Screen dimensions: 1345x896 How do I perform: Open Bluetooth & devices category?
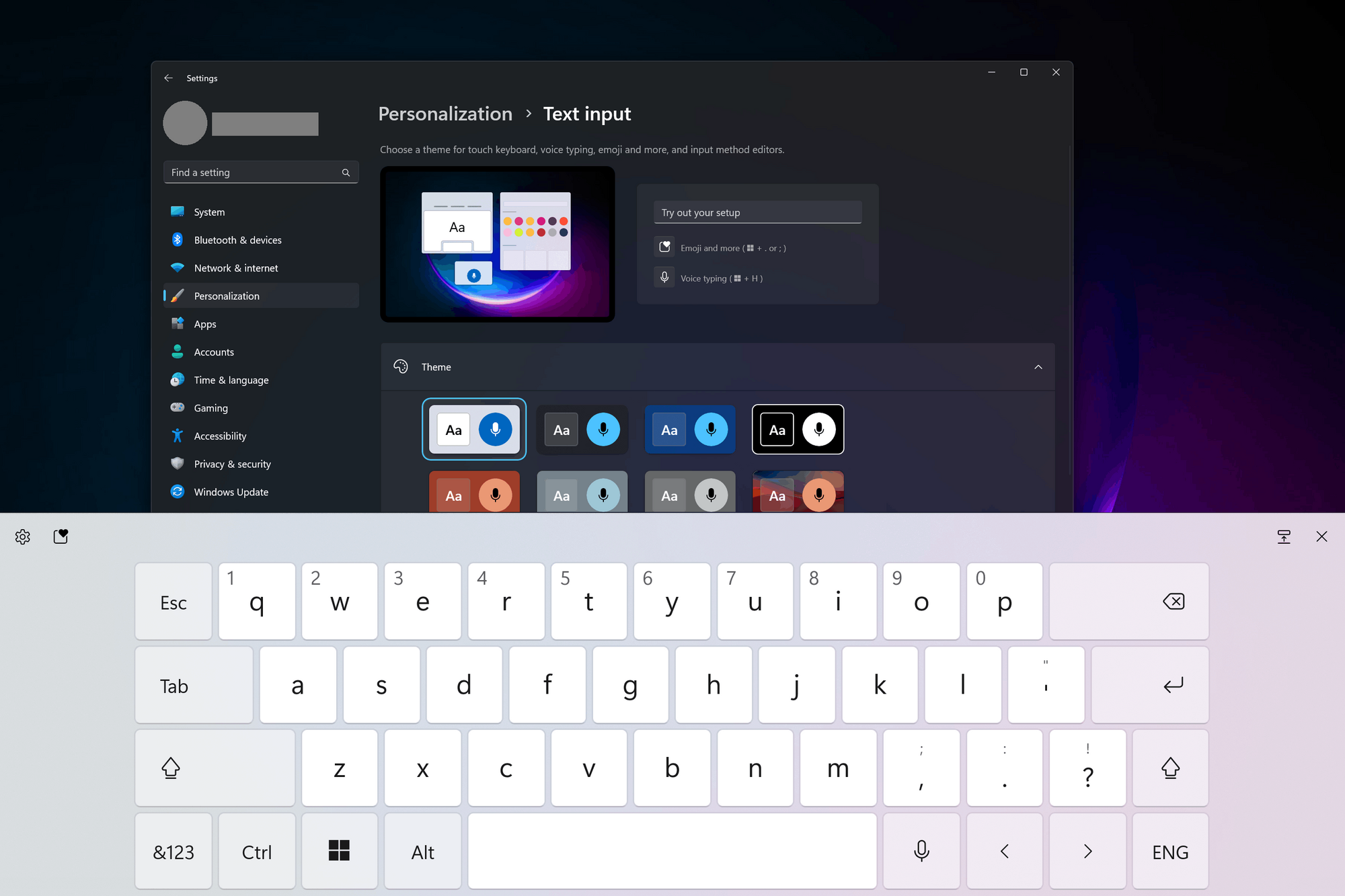coord(261,240)
